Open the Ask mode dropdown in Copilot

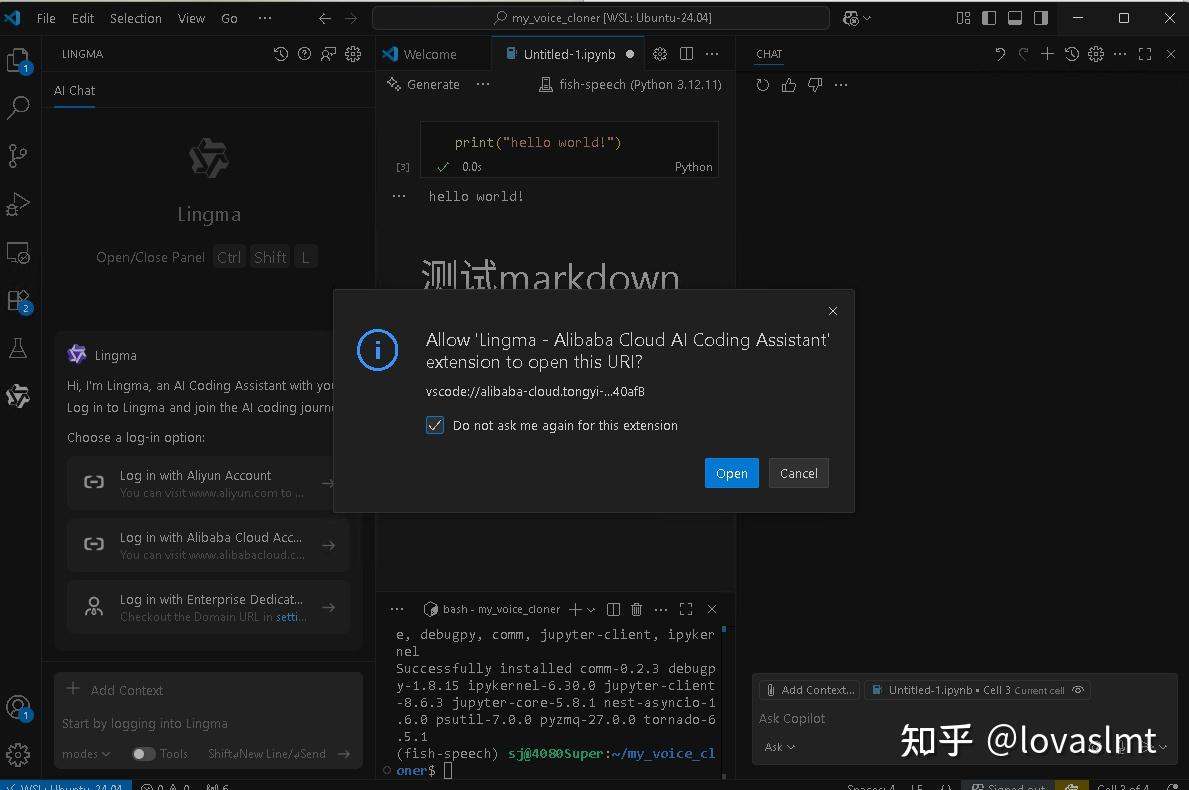pyautogui.click(x=779, y=746)
